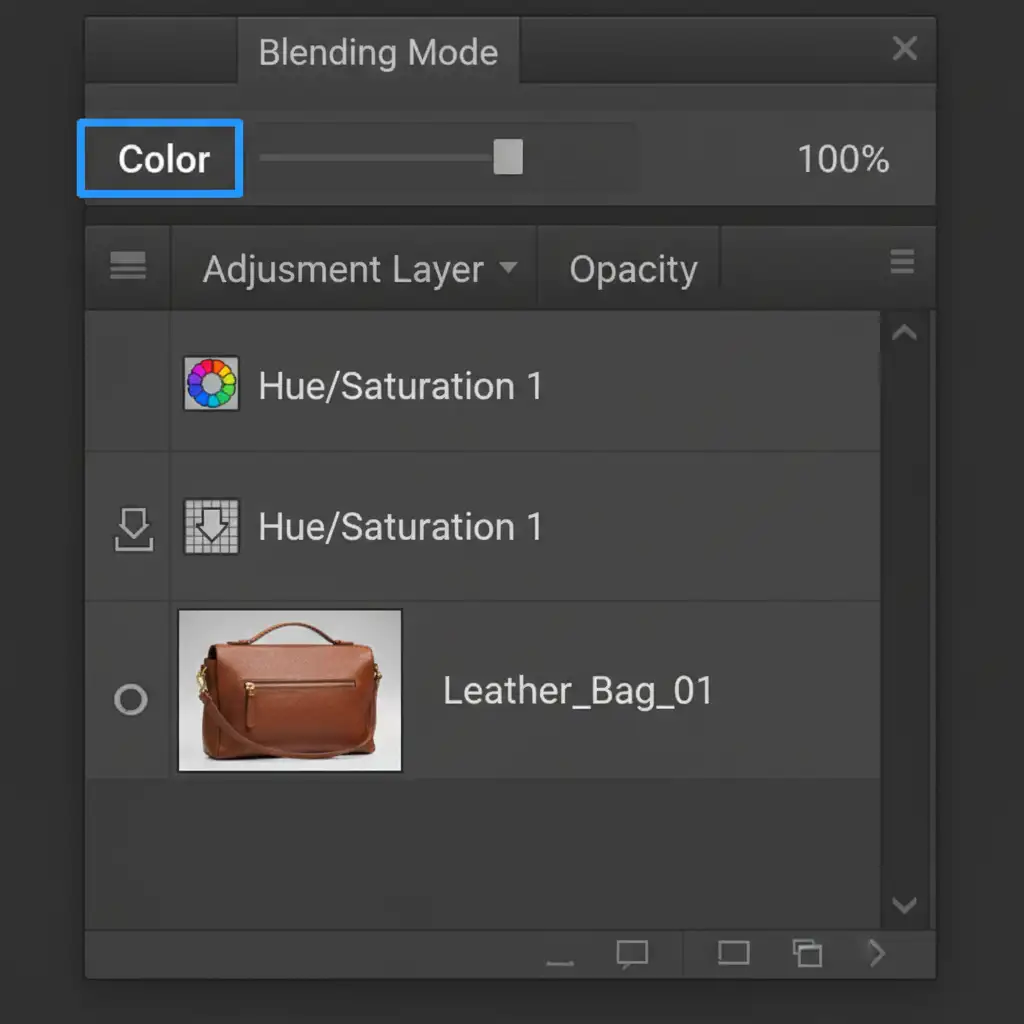Click the small dash icon in bottom bar
The image size is (1024, 1024).
point(560,963)
